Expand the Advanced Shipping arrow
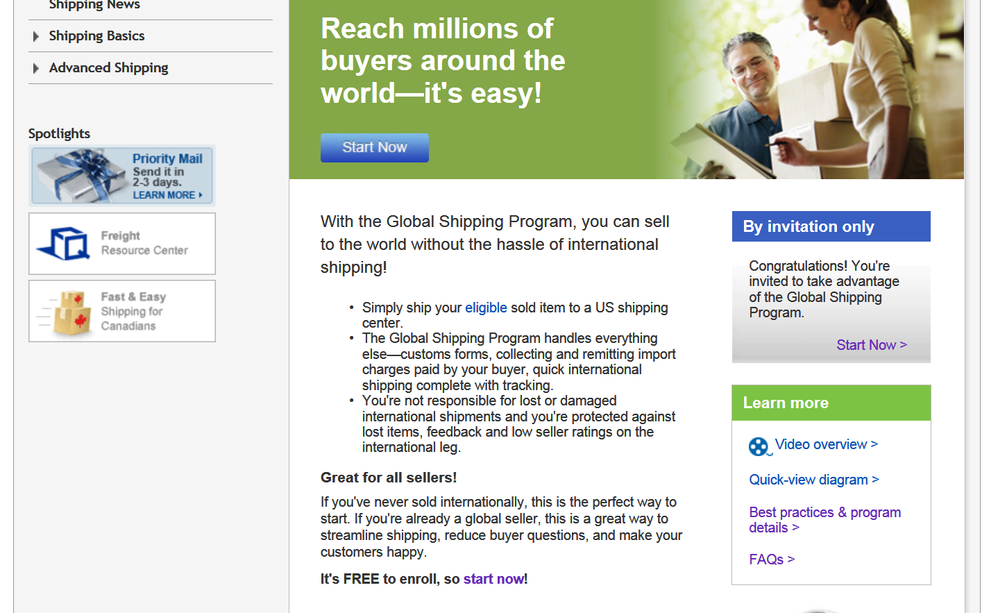Viewport: 998px width, 613px height. click(36, 68)
